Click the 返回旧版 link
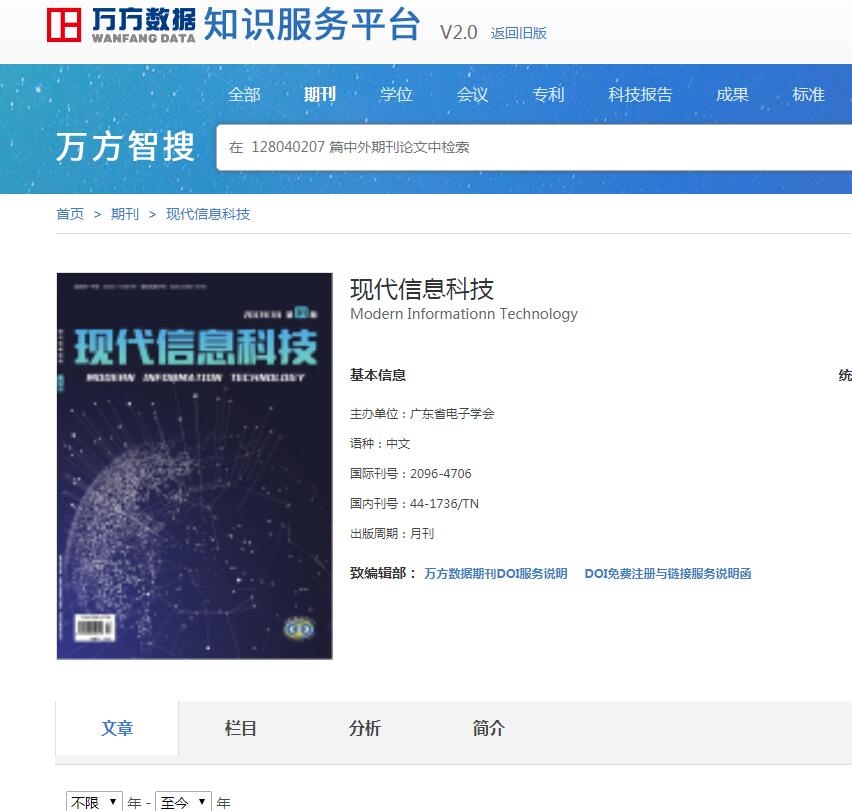 point(518,33)
